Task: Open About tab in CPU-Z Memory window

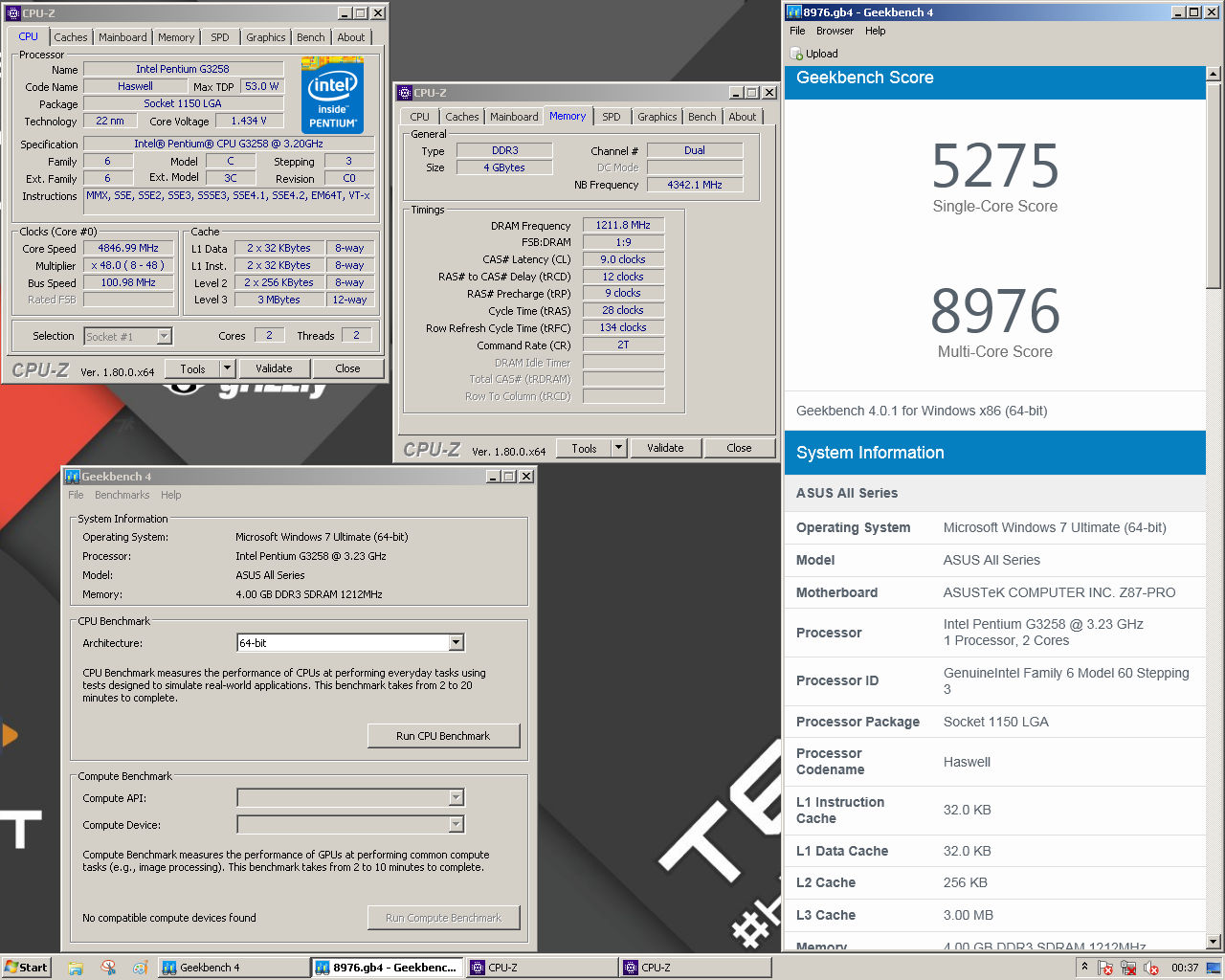Action: tap(743, 117)
